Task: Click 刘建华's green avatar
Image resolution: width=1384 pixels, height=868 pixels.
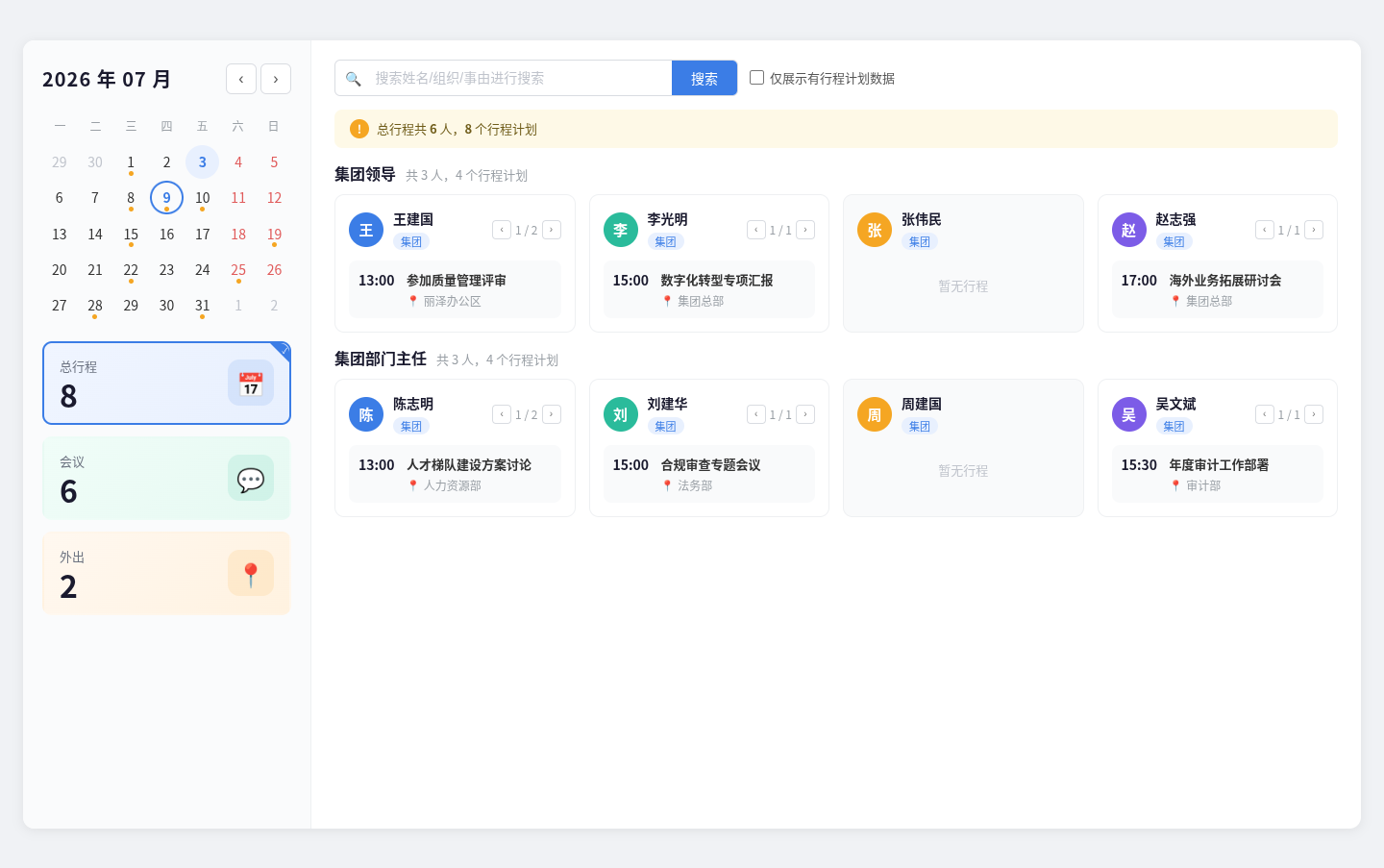Action: point(621,414)
